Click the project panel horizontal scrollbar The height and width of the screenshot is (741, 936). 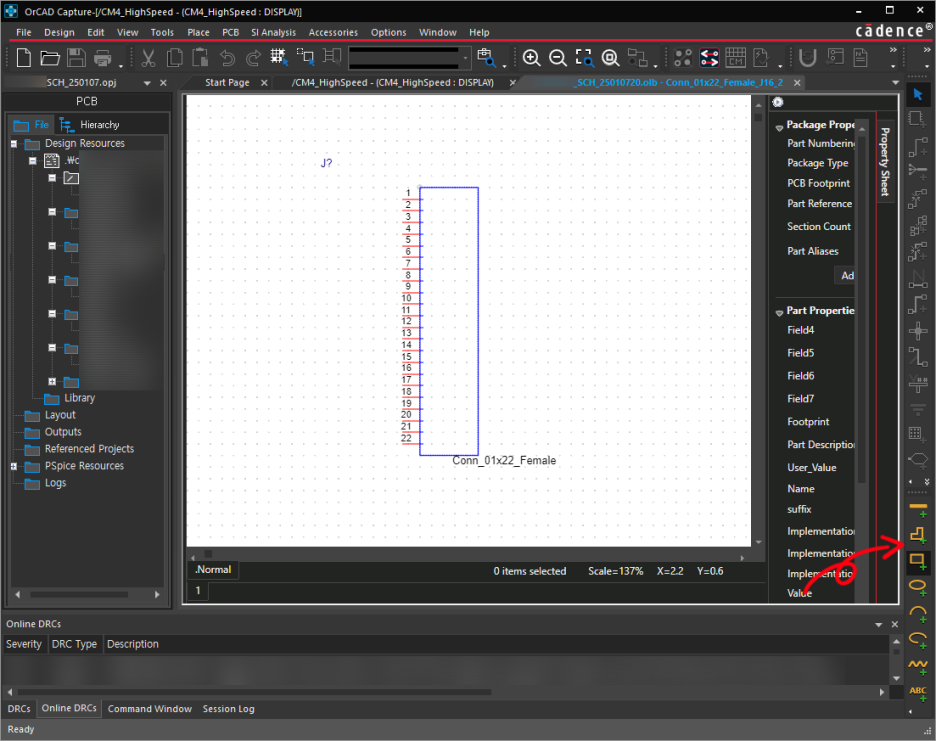pyautogui.click(x=79, y=595)
